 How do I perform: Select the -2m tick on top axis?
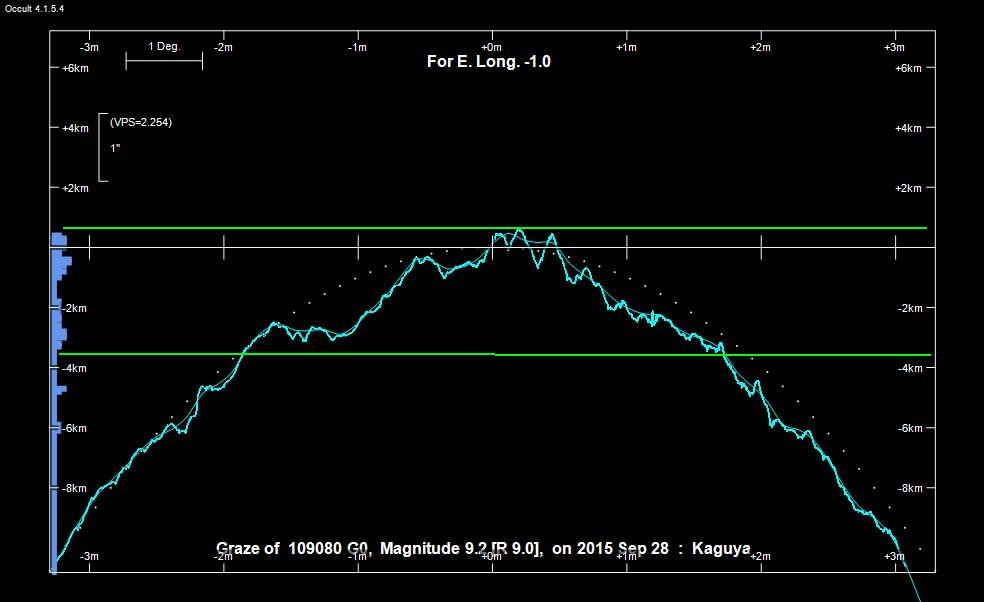[223, 47]
